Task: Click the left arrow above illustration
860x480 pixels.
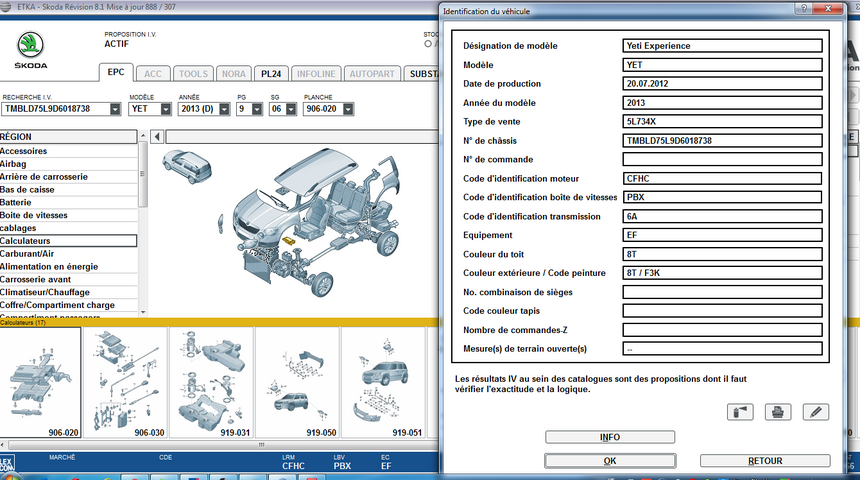Action: coord(157,137)
